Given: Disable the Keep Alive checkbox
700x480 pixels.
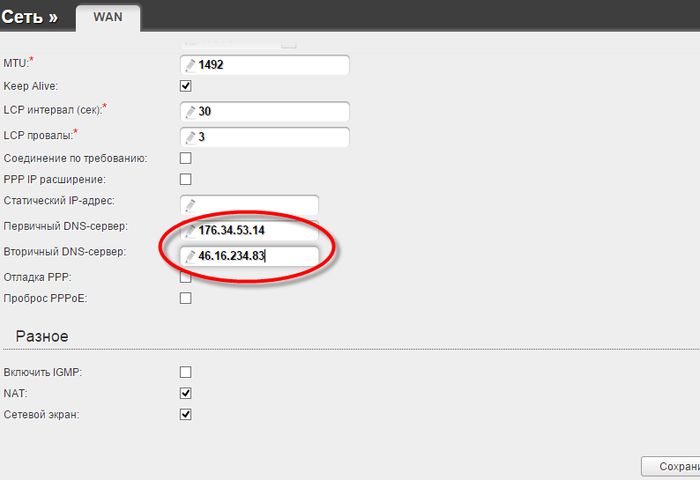Looking at the screenshot, I should tap(185, 87).
